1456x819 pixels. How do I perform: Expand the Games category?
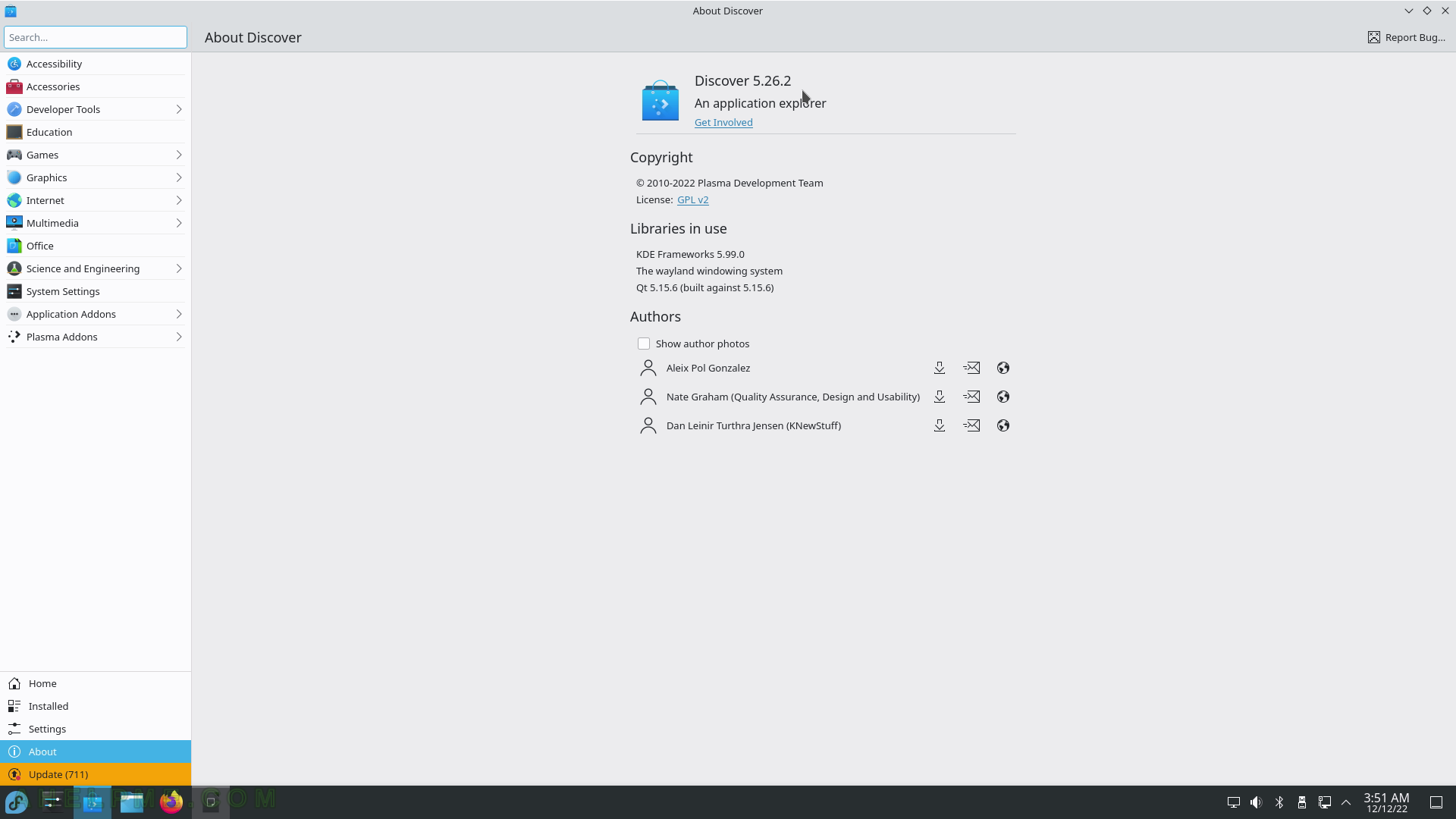pos(179,155)
